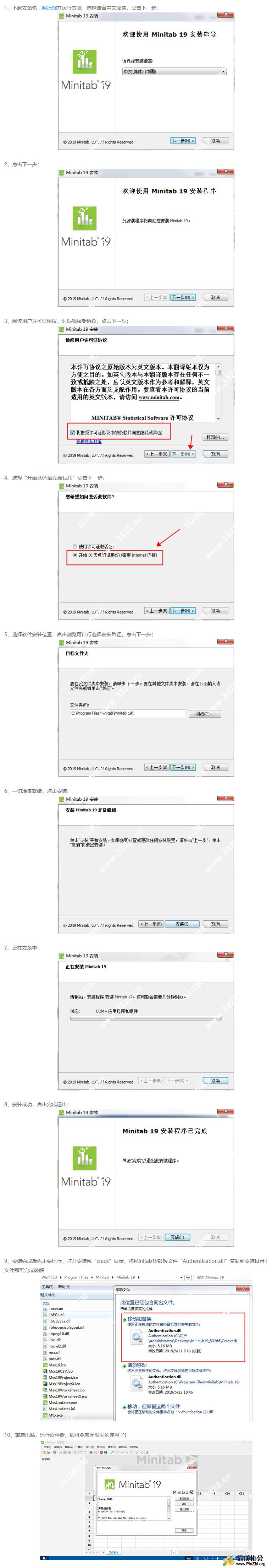Select the libEGL.dll file icon
The height and width of the screenshot is (1568, 267).
pos(45,1315)
